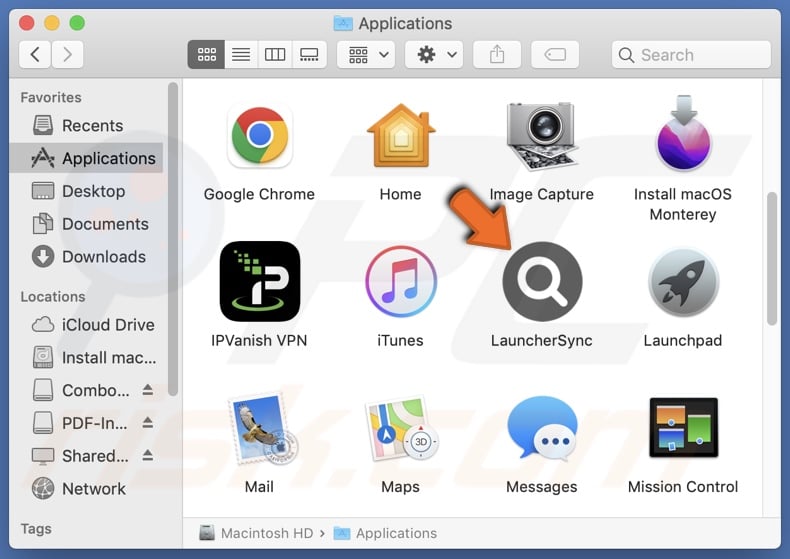Image resolution: width=790 pixels, height=559 pixels.
Task: Open Network in the sidebar
Action: click(87, 488)
